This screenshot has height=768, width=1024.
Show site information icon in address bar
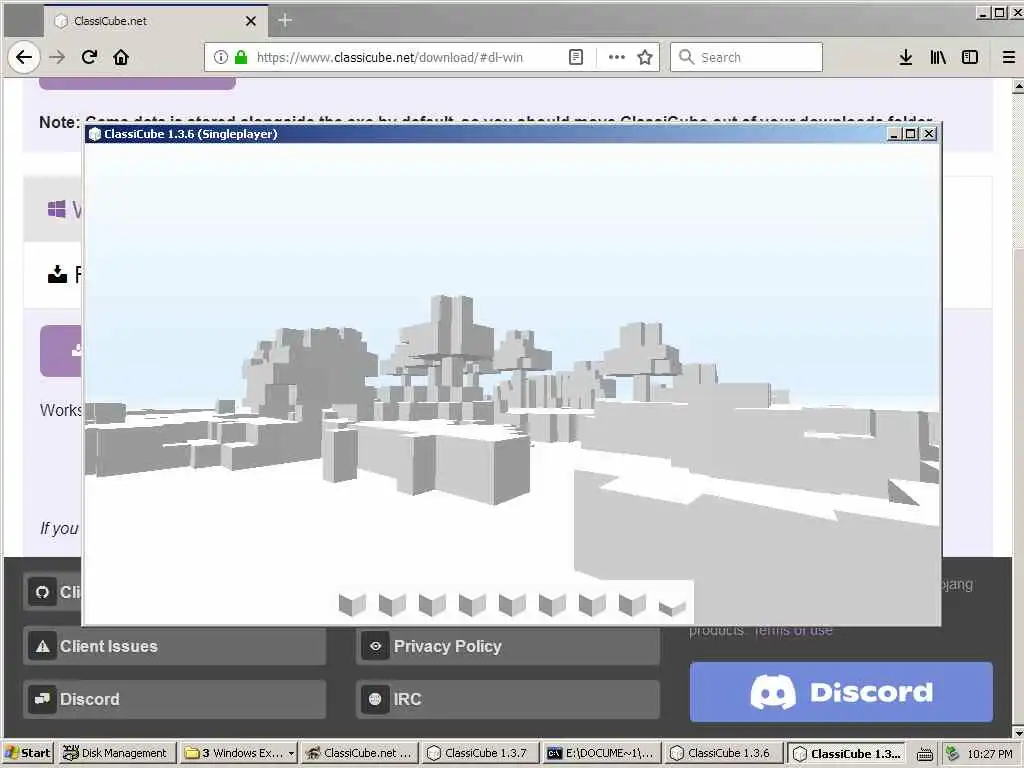[221, 57]
